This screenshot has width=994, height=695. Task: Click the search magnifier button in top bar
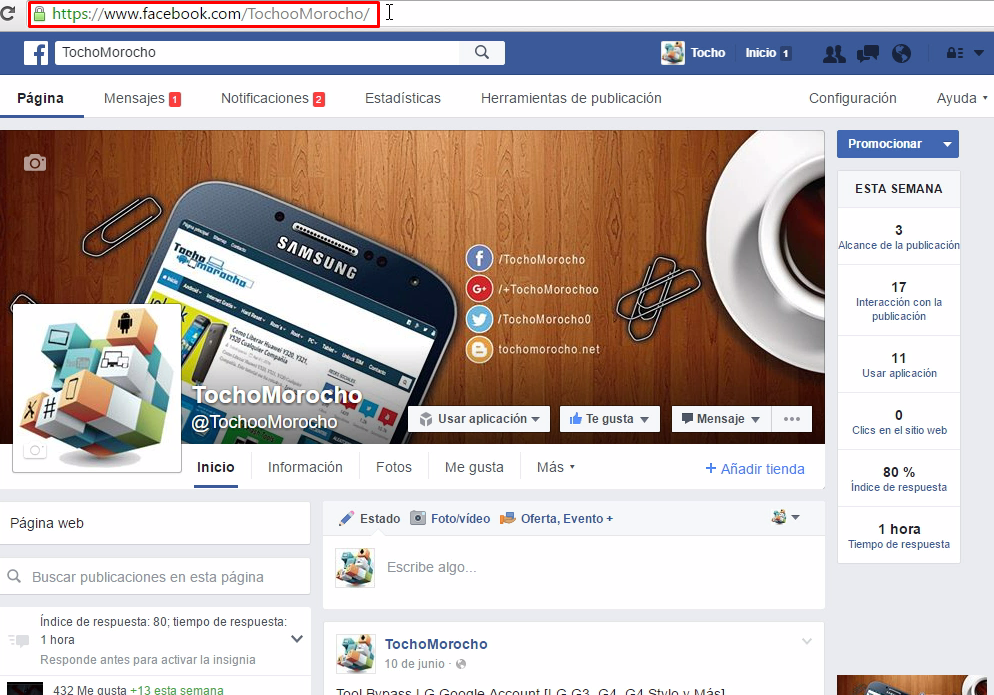click(482, 53)
